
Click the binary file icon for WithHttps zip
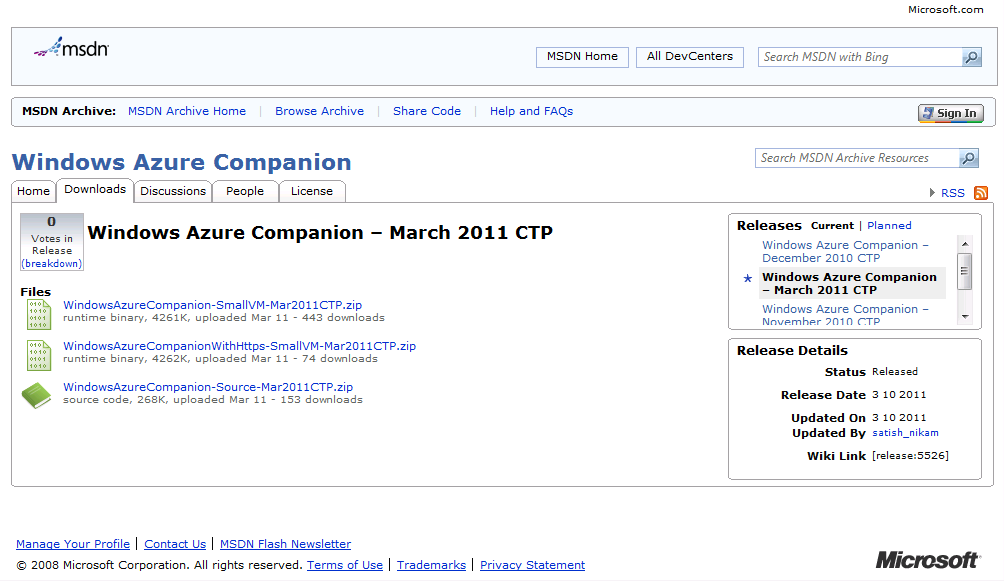pyautogui.click(x=38, y=355)
